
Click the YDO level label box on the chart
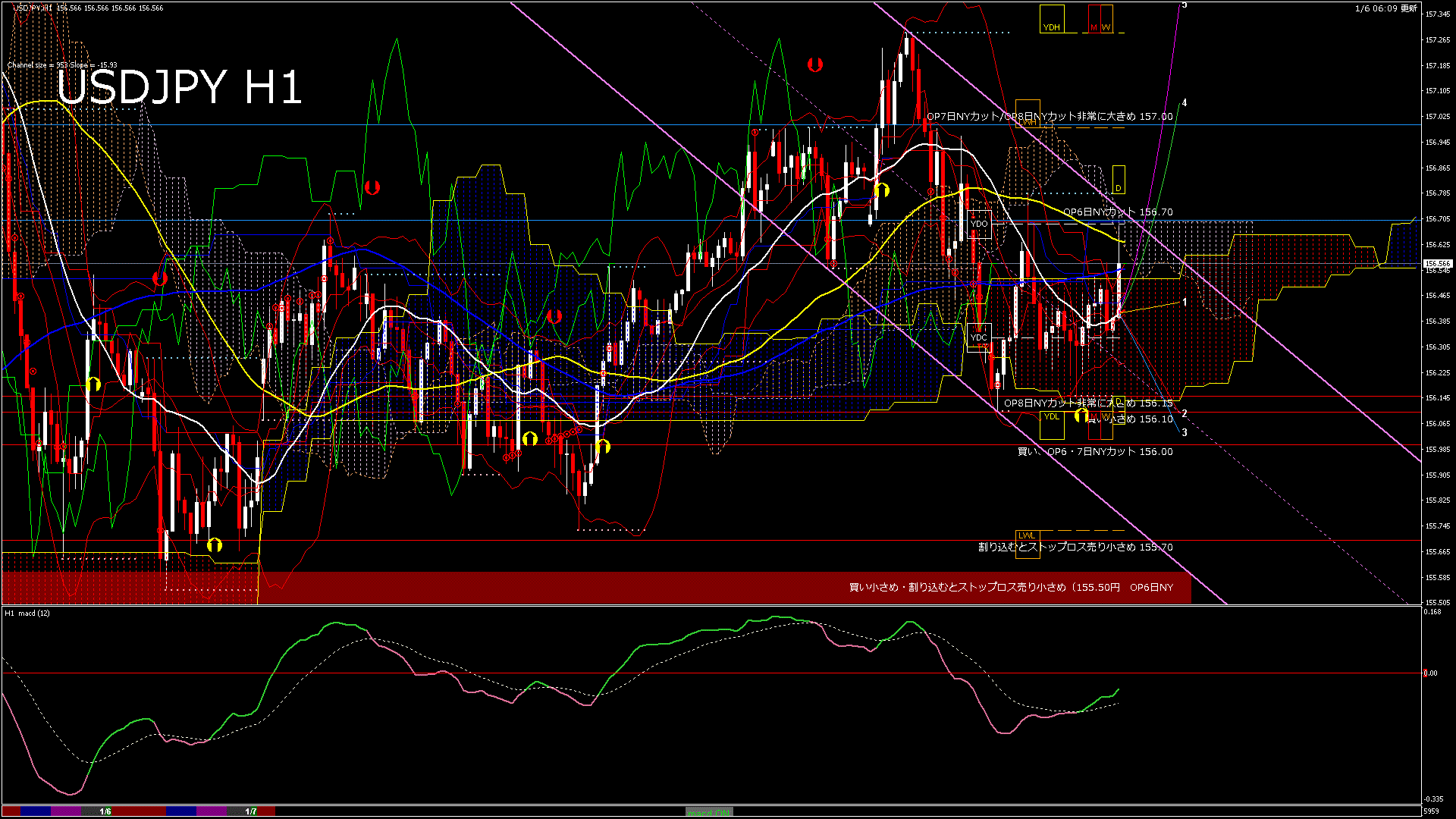(x=981, y=224)
